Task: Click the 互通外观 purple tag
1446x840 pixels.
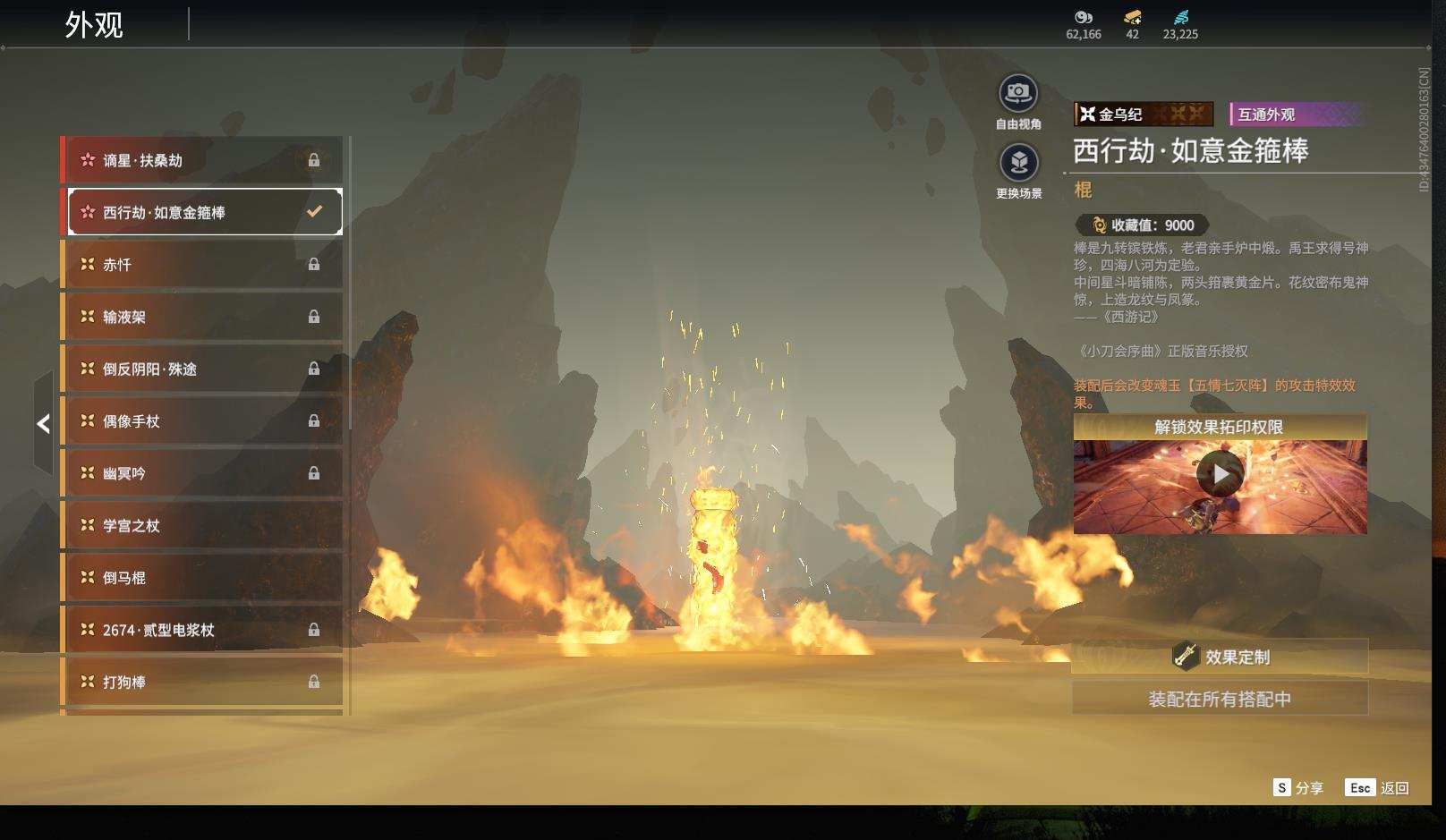Action: point(1297,115)
